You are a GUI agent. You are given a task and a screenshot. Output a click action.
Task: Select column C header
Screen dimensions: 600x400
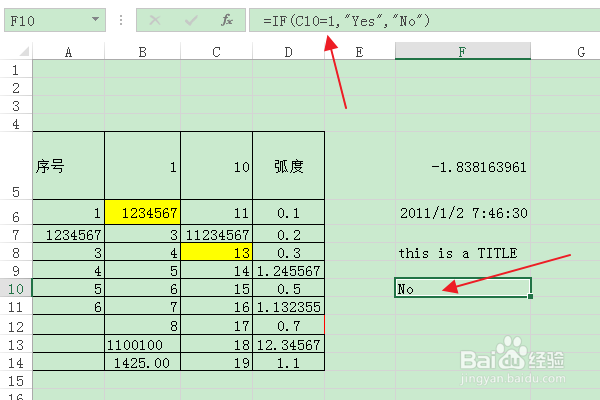pos(217,52)
